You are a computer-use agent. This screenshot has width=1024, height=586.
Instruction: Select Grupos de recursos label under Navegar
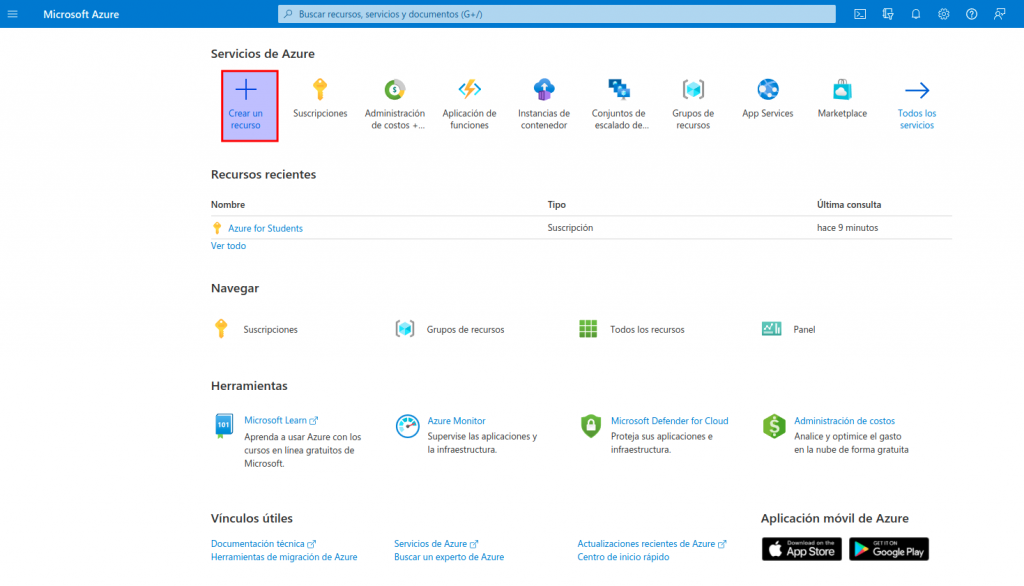coord(466,329)
